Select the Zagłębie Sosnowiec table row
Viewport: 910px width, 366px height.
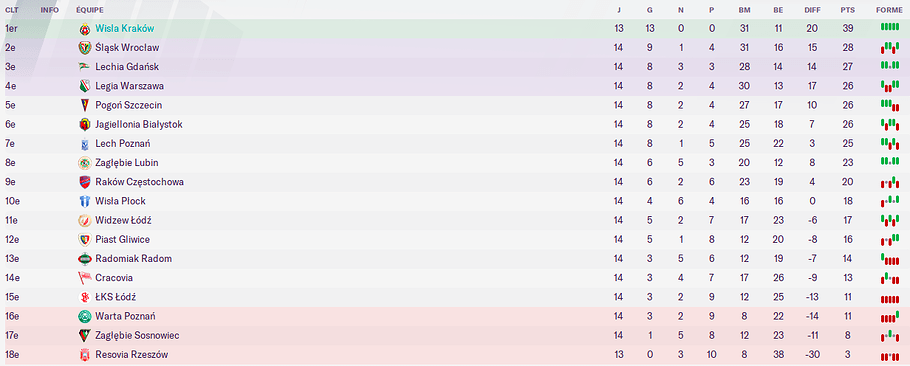click(x=455, y=335)
